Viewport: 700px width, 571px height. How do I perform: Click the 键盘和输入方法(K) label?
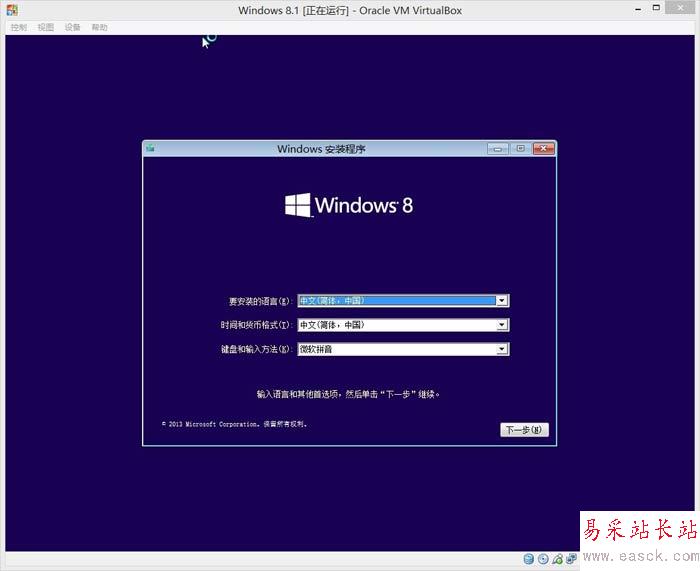257,349
